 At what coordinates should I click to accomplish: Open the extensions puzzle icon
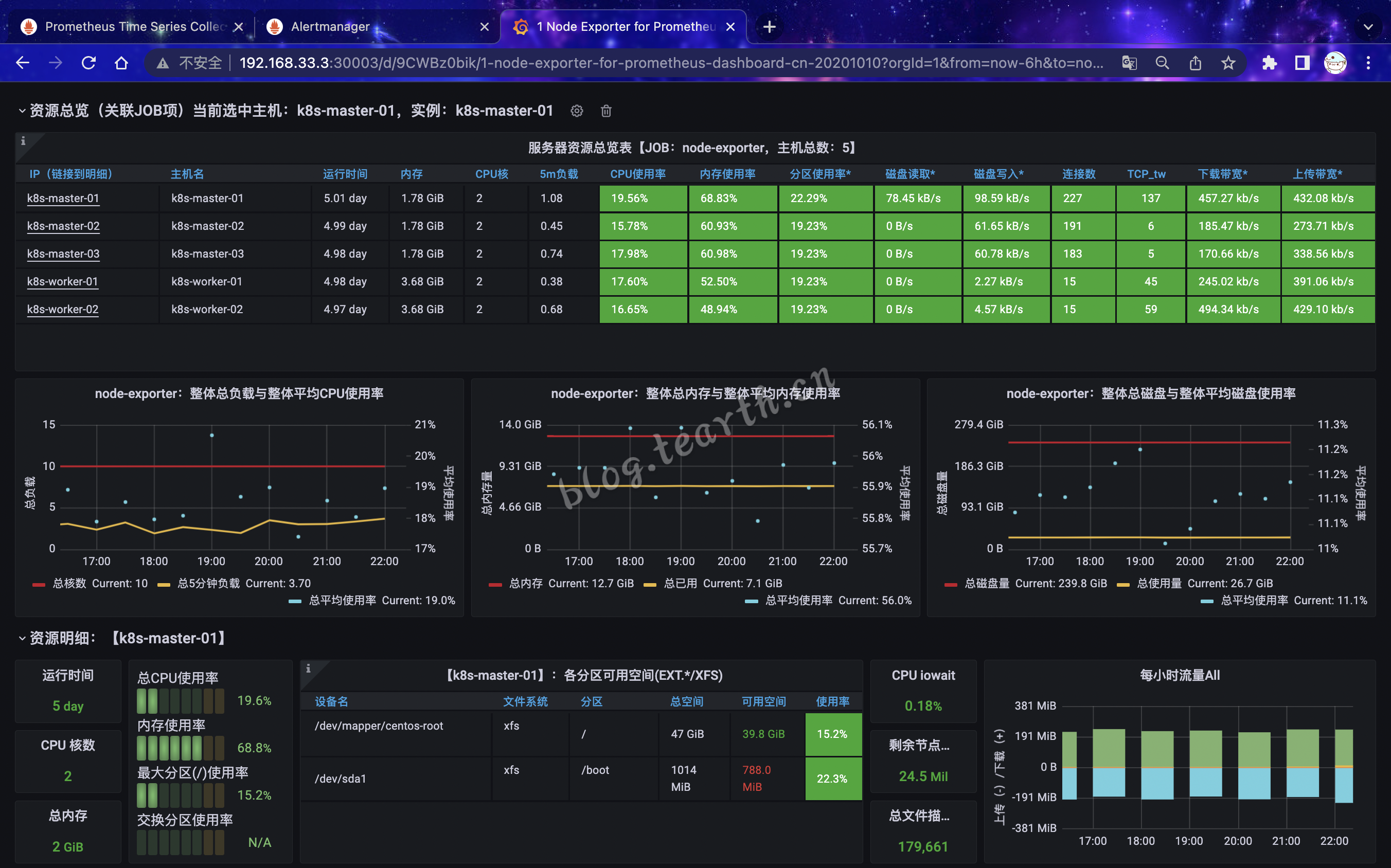(1269, 63)
